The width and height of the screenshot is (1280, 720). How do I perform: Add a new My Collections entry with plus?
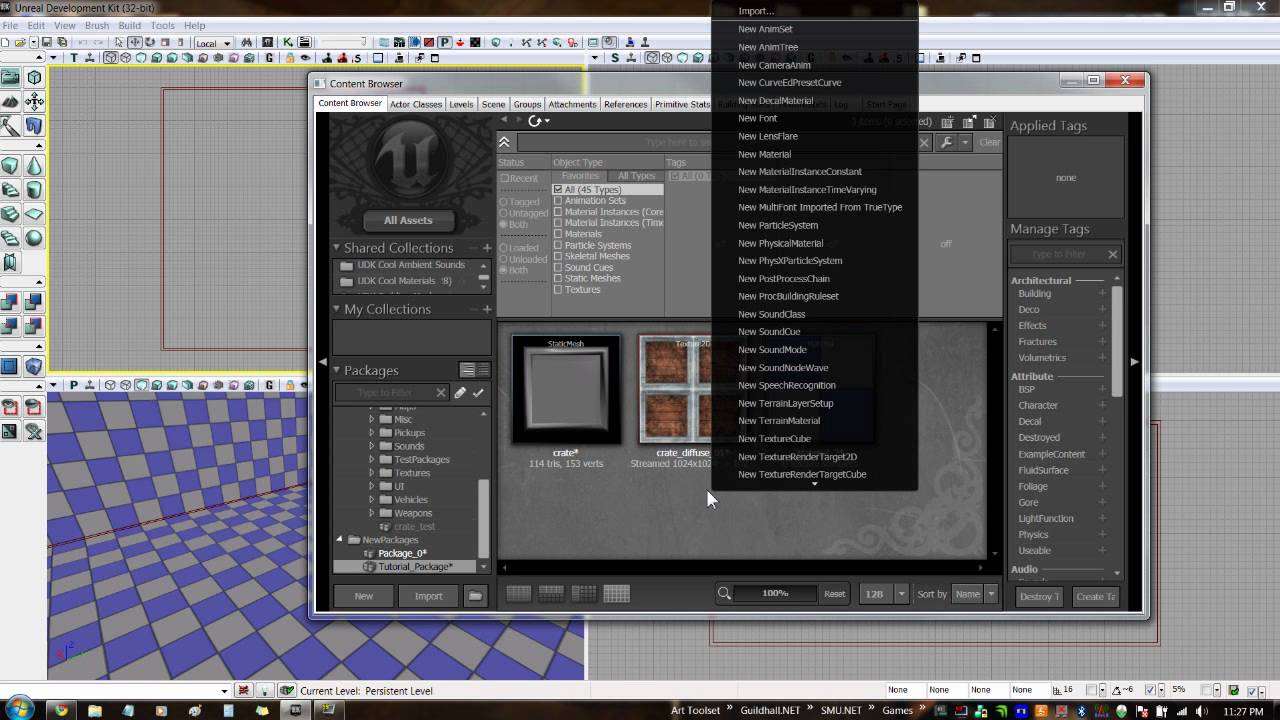(x=487, y=309)
